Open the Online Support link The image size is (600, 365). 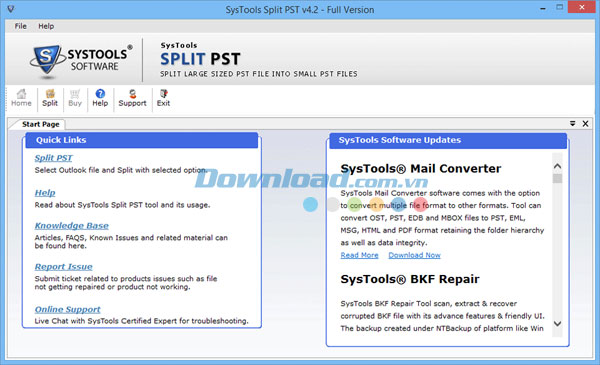(x=67, y=309)
